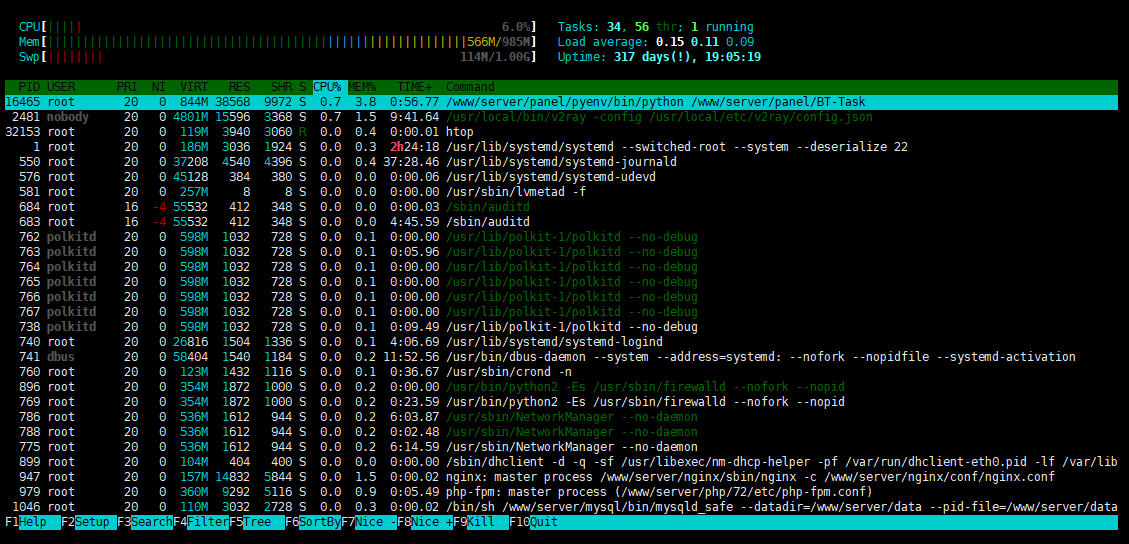This screenshot has width=1129, height=544.
Task: Select firewalld row with PID 769
Action: pyautogui.click(x=562, y=402)
